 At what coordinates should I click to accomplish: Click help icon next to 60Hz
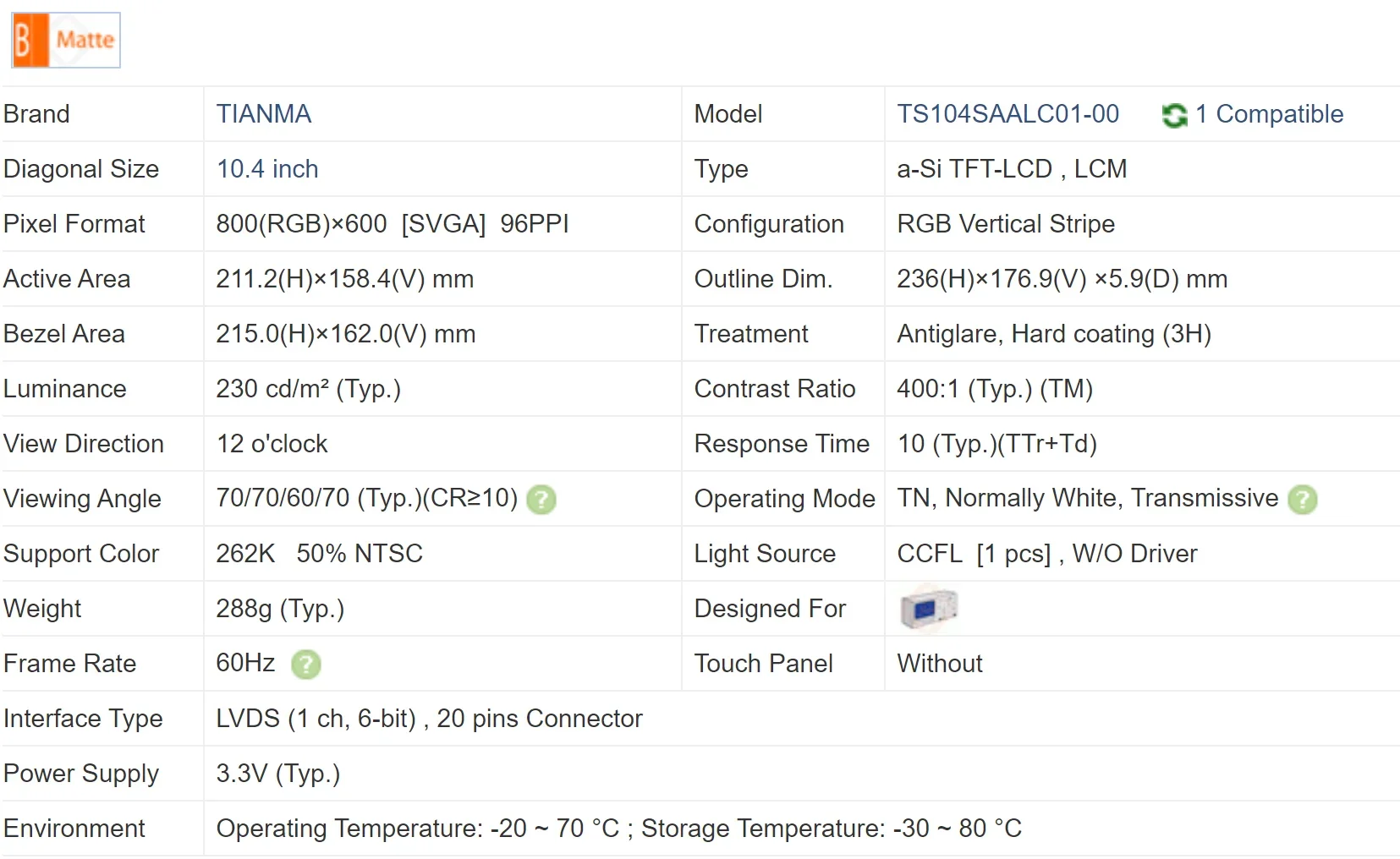[x=305, y=665]
